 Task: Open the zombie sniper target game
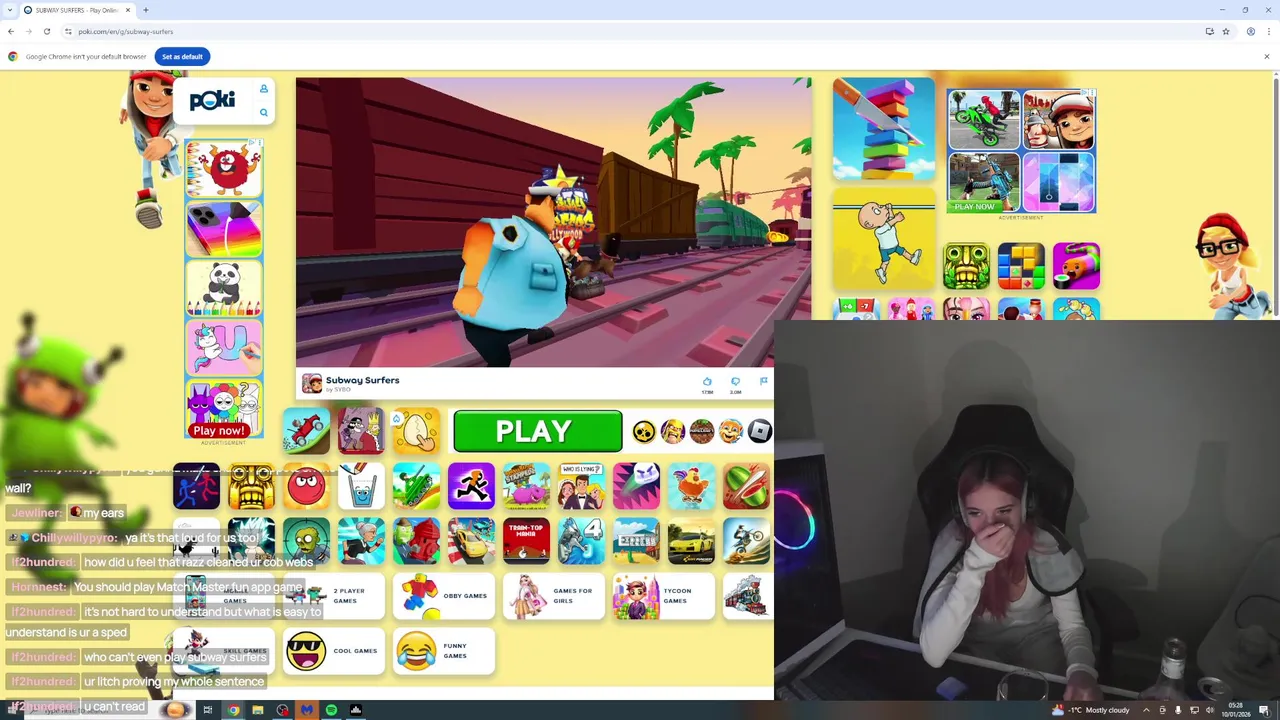(x=306, y=541)
